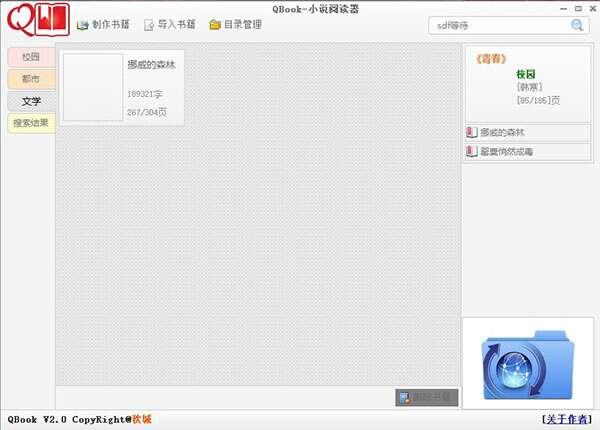The width and height of the screenshot is (600, 430).
Task: Click the magnifier search icon
Action: [577, 25]
